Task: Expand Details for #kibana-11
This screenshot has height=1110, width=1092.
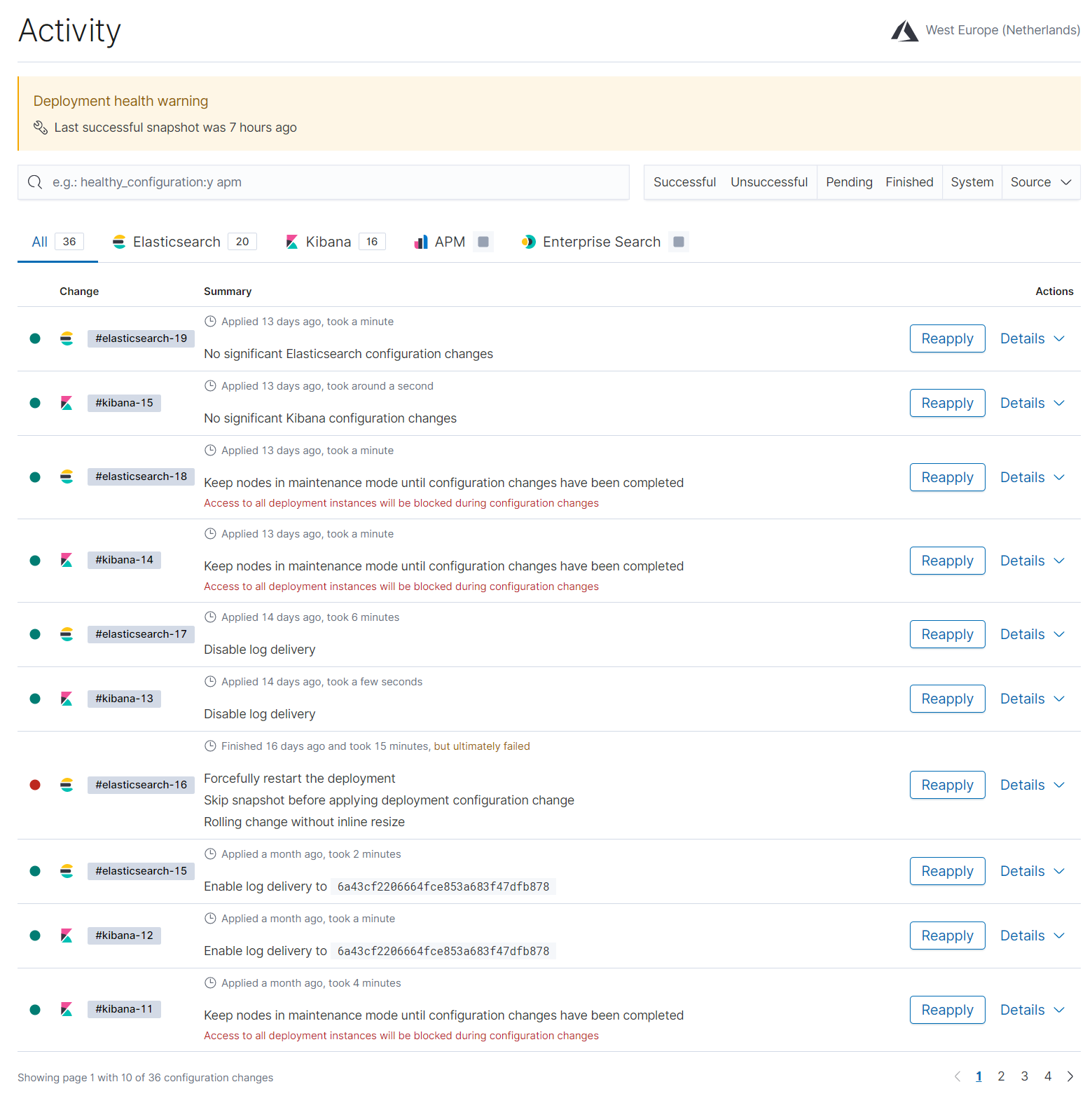Action: click(1032, 1010)
